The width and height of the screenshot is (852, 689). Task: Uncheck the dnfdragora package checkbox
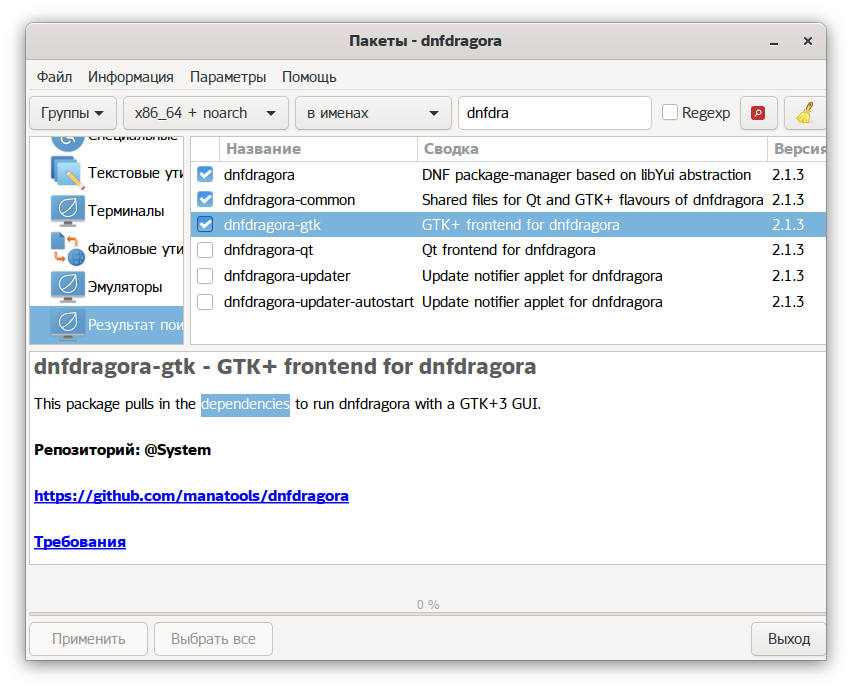coord(205,174)
